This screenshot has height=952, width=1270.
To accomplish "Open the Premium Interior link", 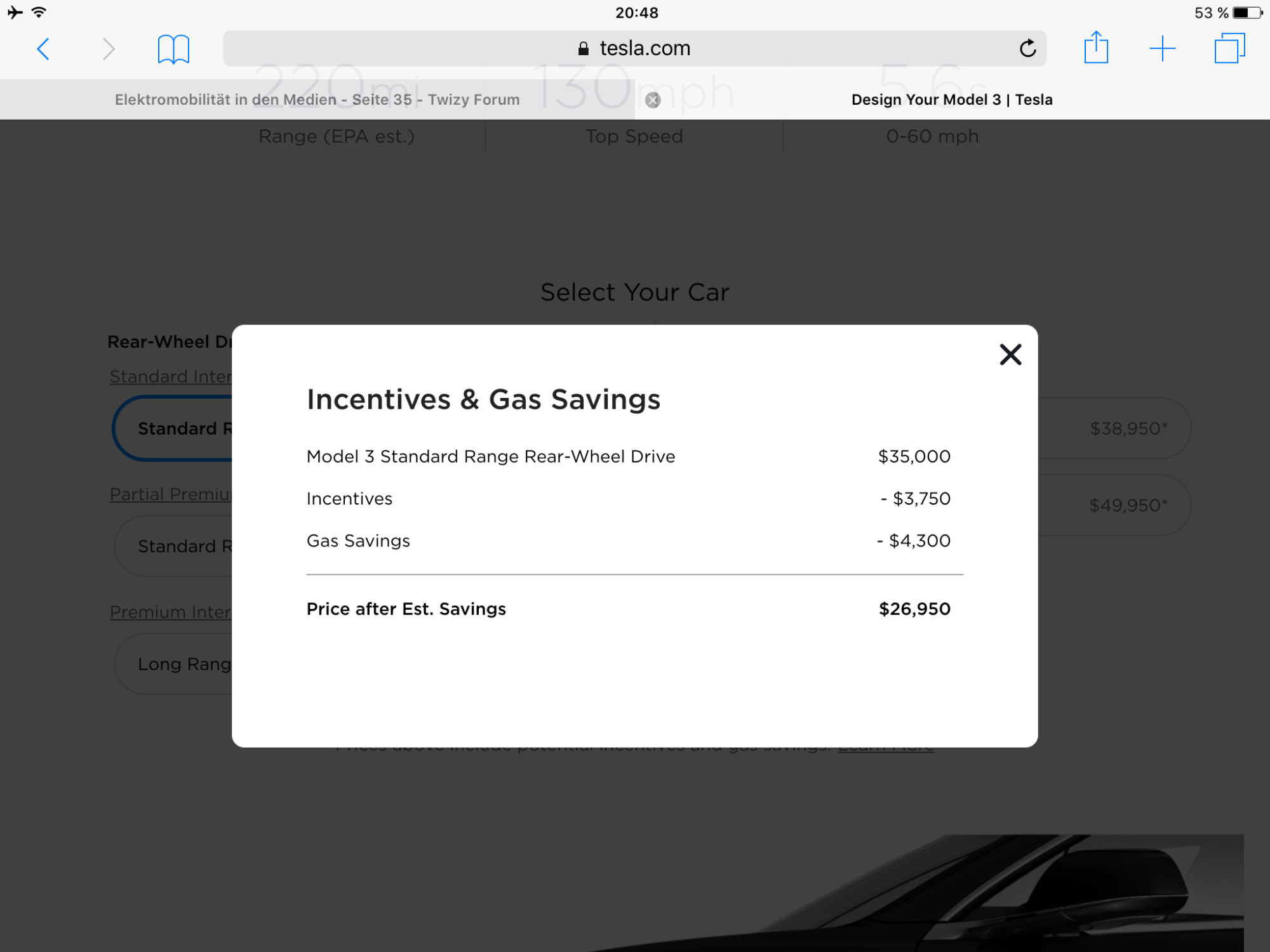I will tap(170, 612).
